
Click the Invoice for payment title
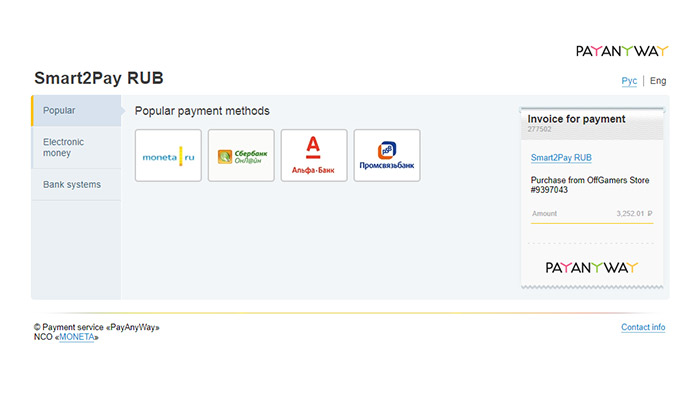click(576, 119)
